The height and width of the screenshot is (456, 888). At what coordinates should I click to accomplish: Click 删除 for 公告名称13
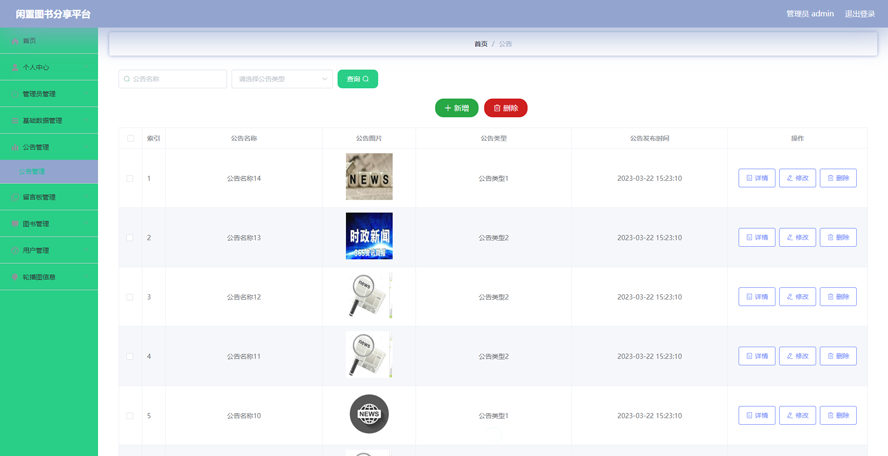838,238
